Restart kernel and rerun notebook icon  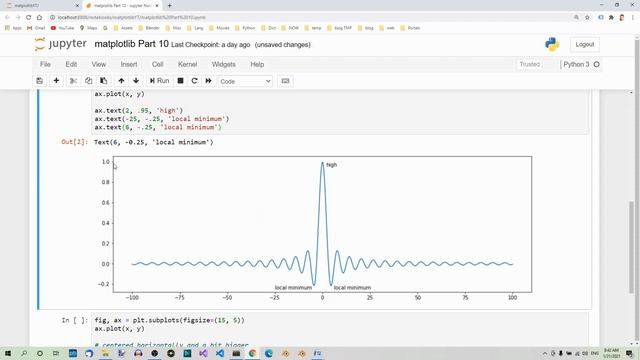209,81
